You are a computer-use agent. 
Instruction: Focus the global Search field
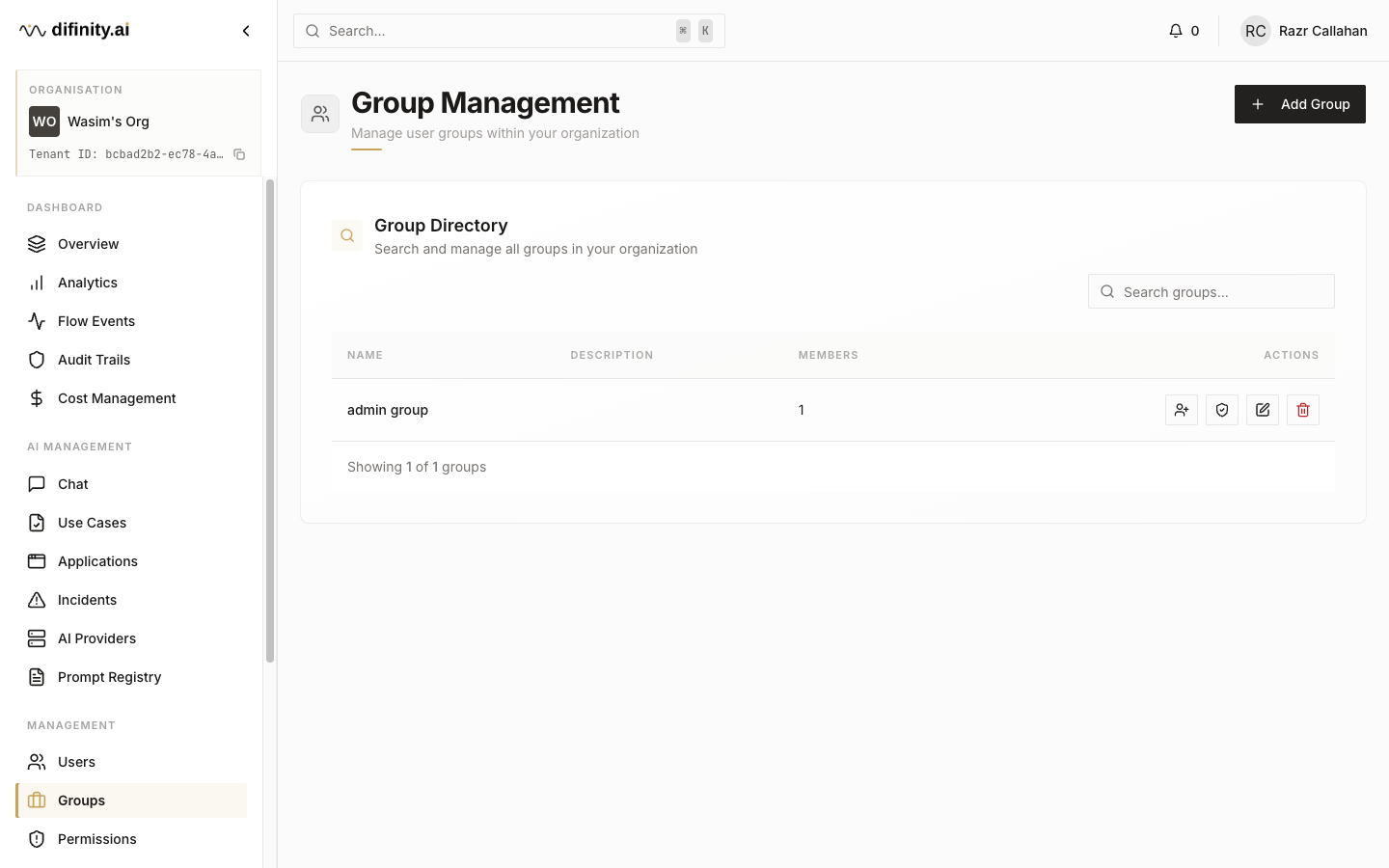pos(508,31)
